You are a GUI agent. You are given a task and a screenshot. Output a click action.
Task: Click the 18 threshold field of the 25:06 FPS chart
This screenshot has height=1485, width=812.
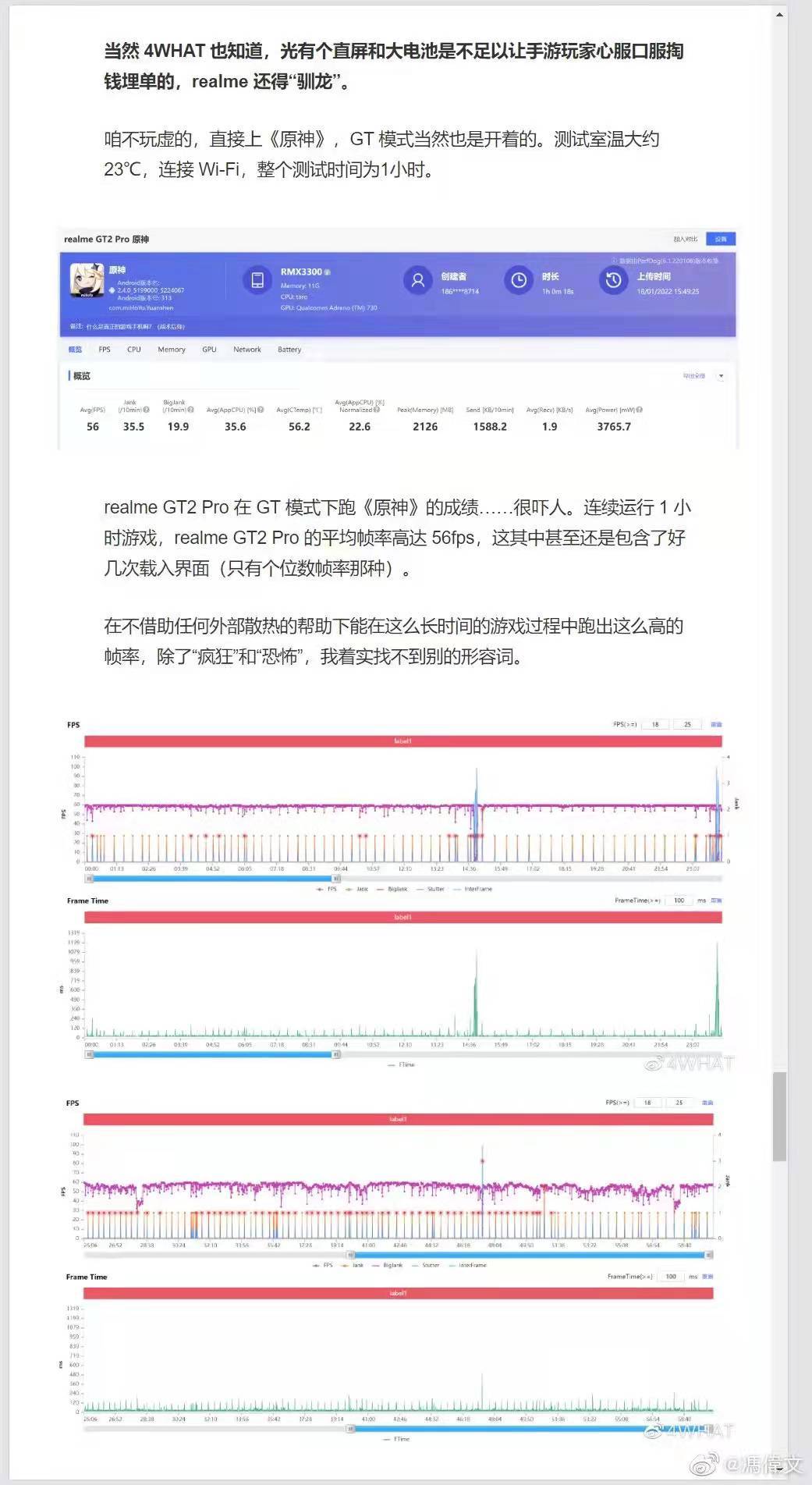click(x=647, y=1103)
